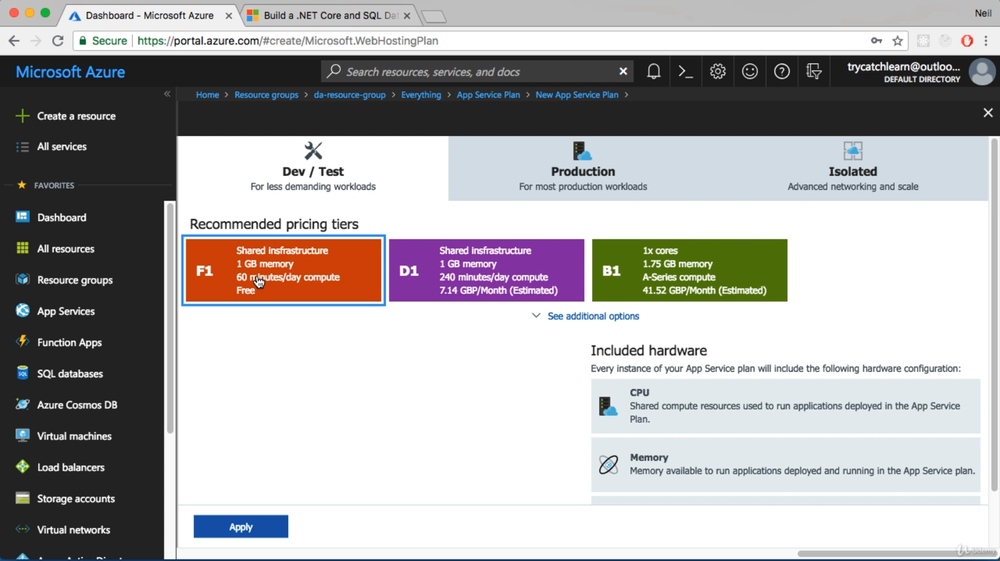Open a new browser tab
This screenshot has height=561, width=1000.
(434, 16)
